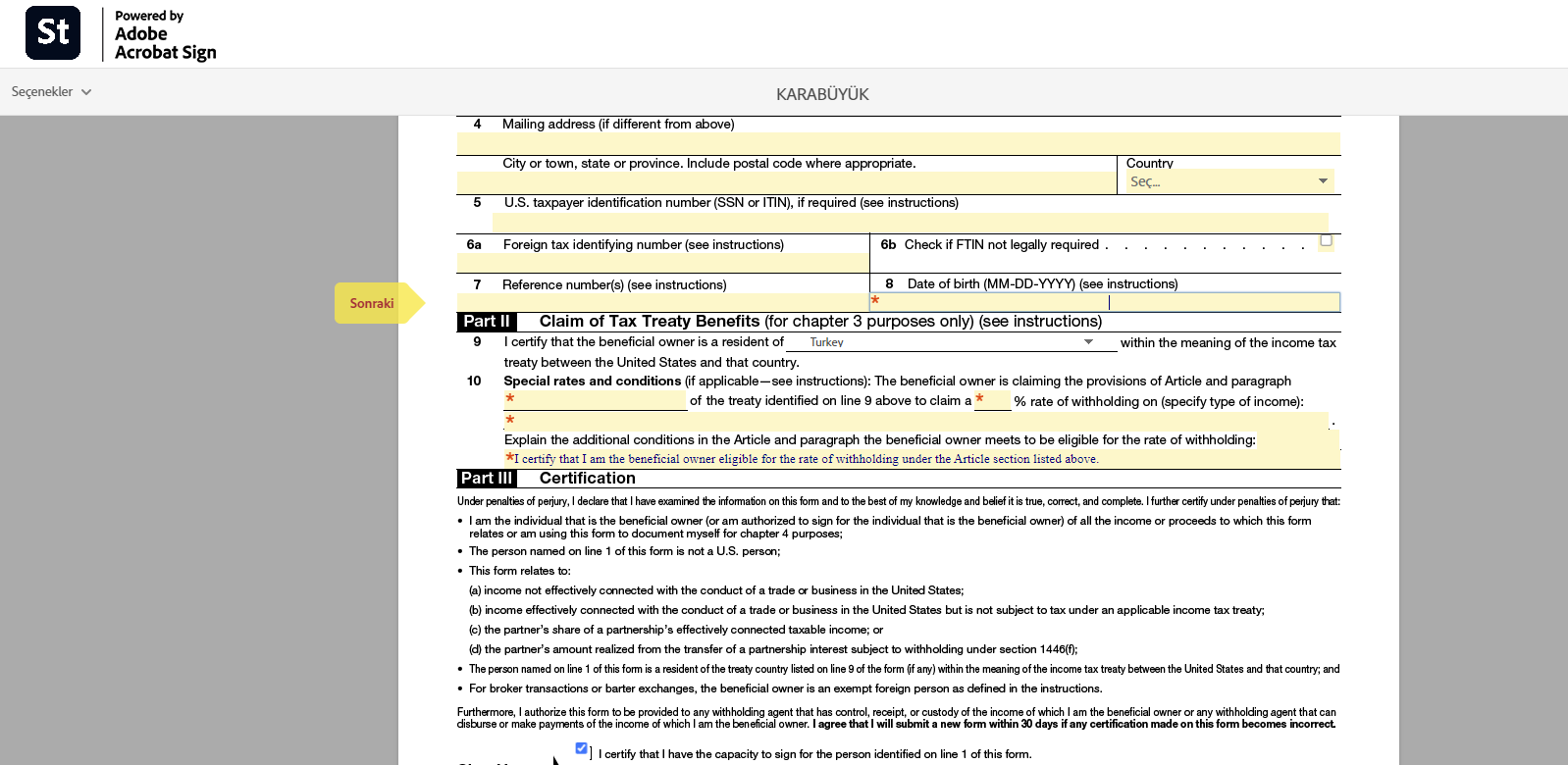Check the FTIN not legally required box
Image resolution: width=1568 pixels, height=765 pixels.
point(1326,240)
